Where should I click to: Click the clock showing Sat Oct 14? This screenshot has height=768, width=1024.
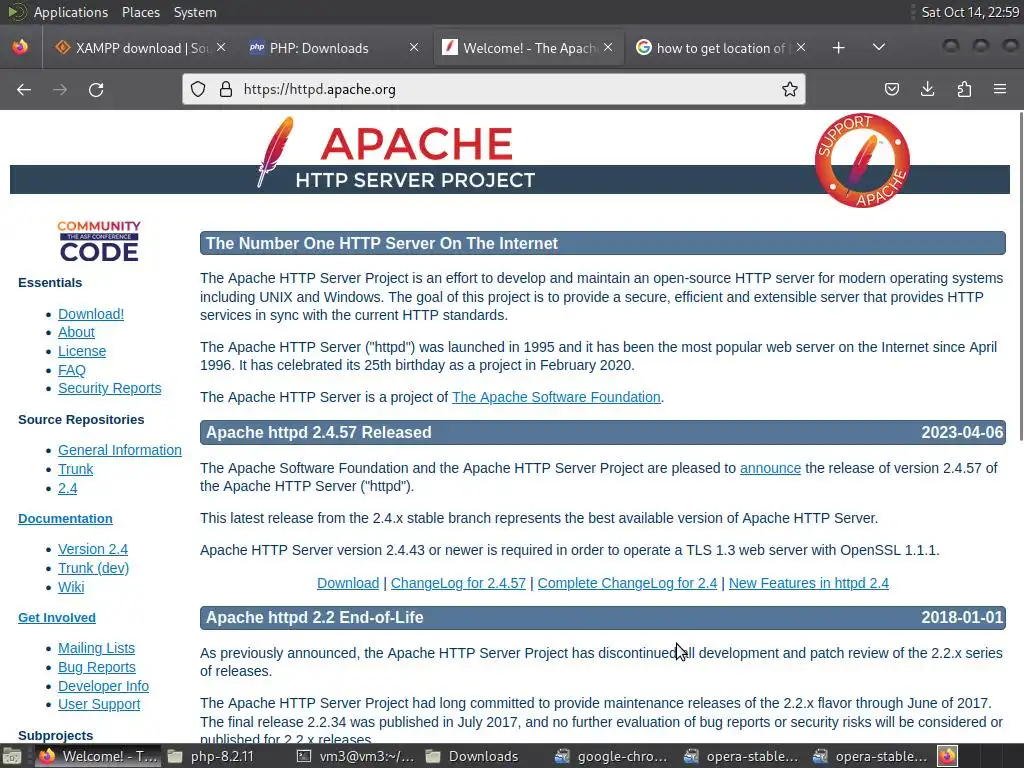pyautogui.click(x=970, y=12)
